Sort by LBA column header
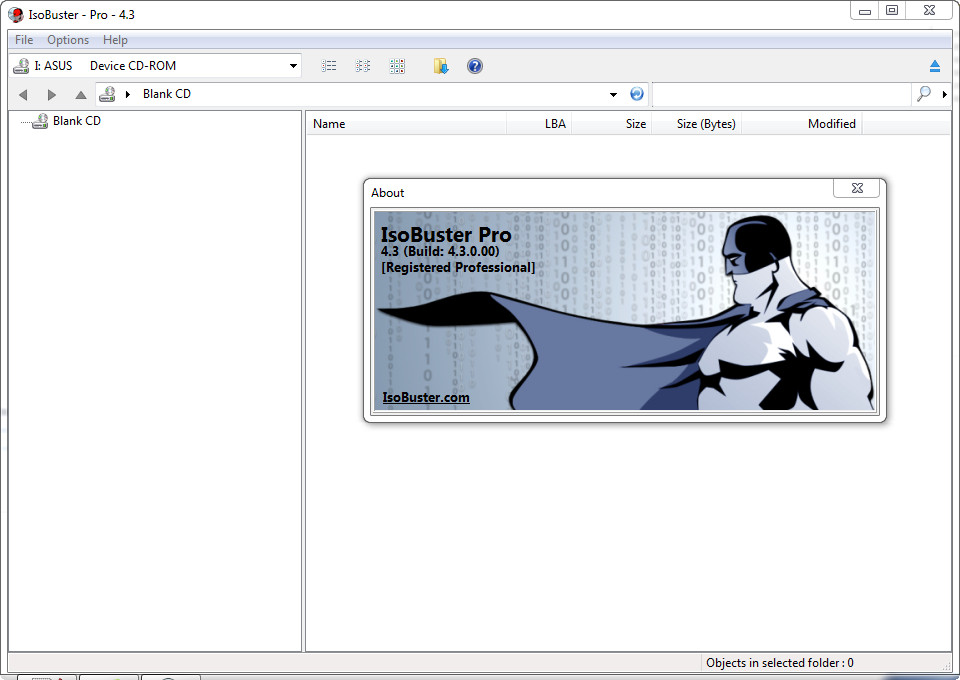The width and height of the screenshot is (960, 680). coord(539,124)
